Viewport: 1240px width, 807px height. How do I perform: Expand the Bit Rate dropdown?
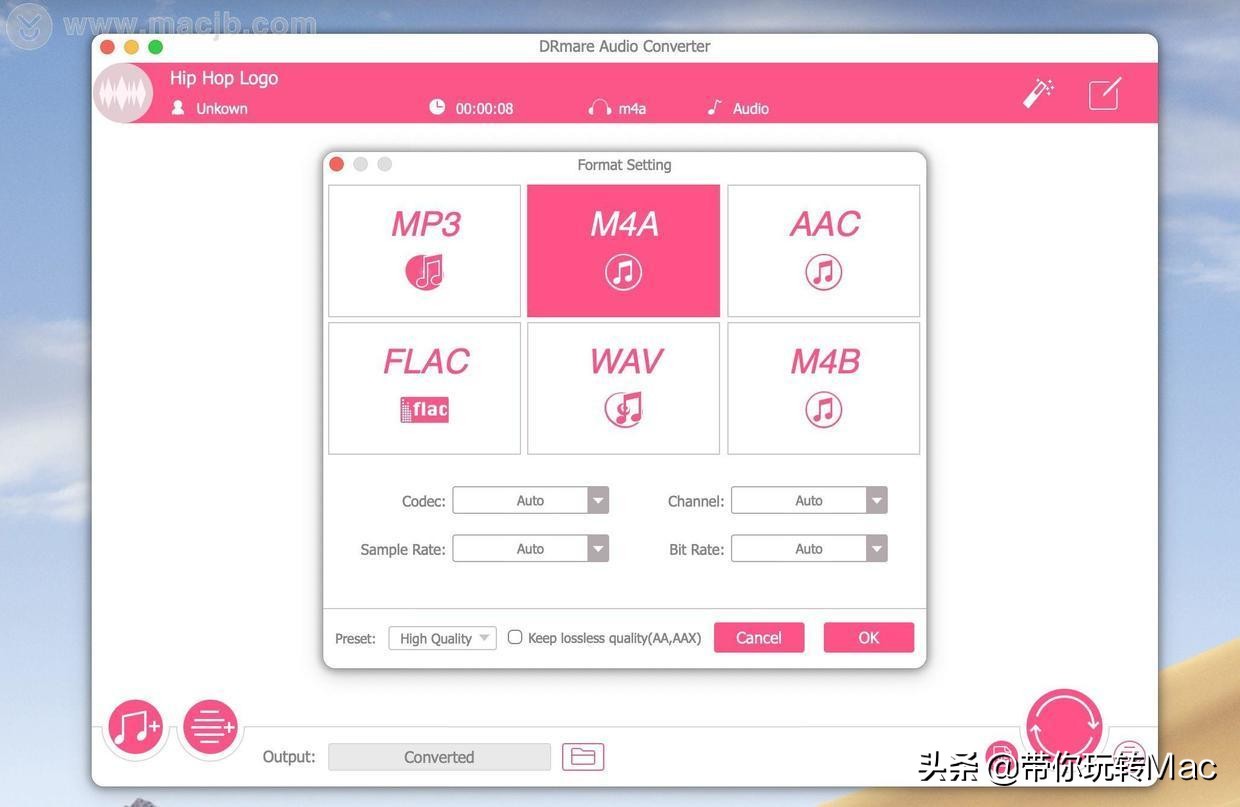(809, 548)
